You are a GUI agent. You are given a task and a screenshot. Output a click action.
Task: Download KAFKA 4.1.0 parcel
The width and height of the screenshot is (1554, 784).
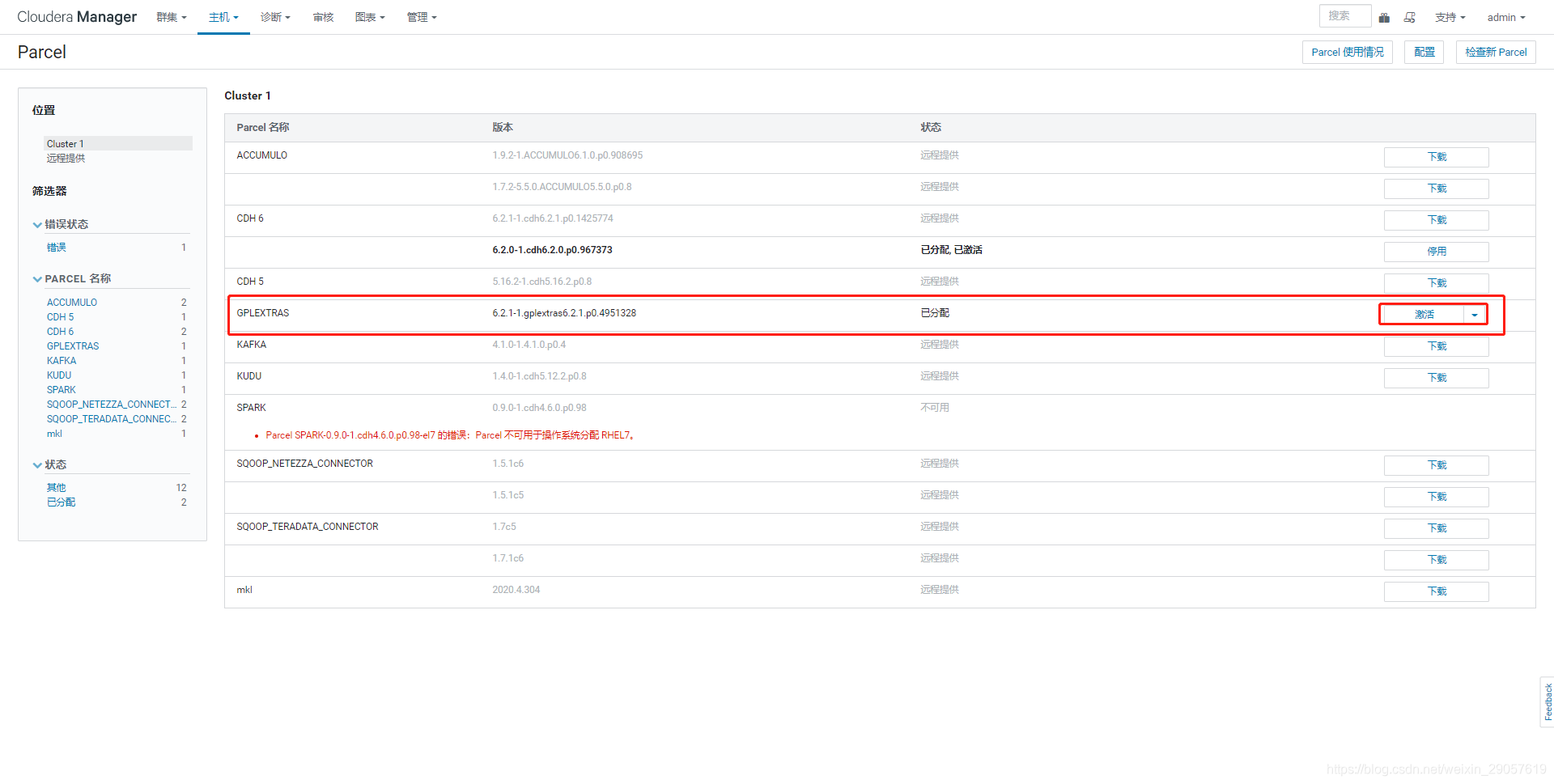[1436, 346]
